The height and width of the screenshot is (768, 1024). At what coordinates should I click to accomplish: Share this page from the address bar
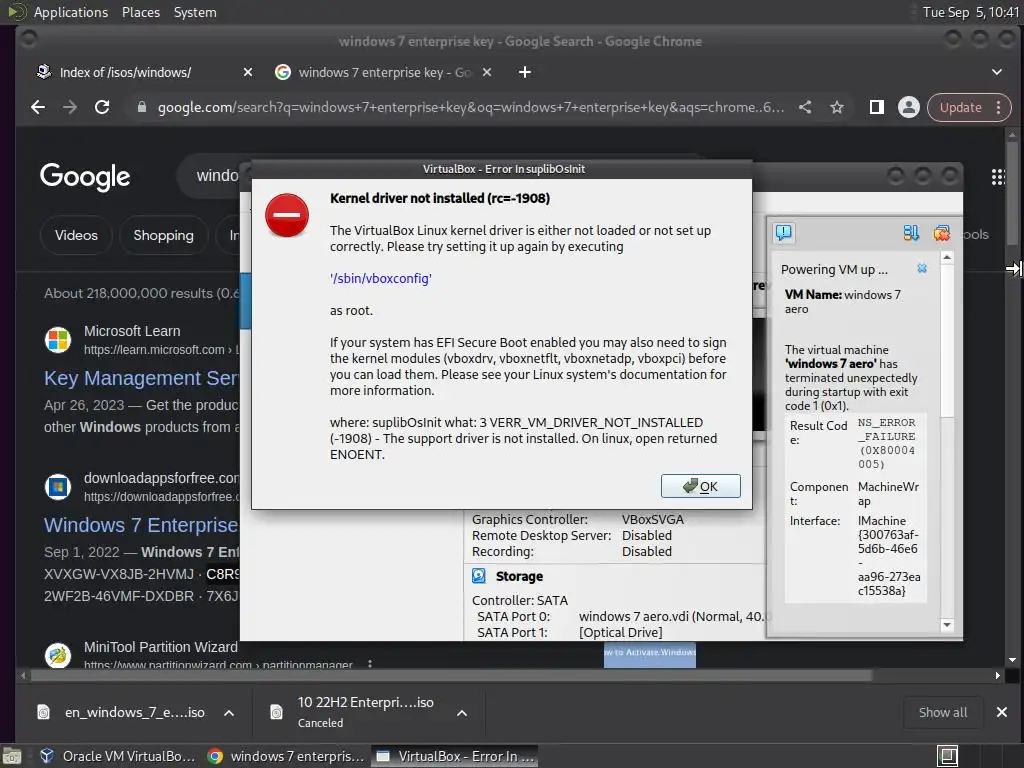805,107
